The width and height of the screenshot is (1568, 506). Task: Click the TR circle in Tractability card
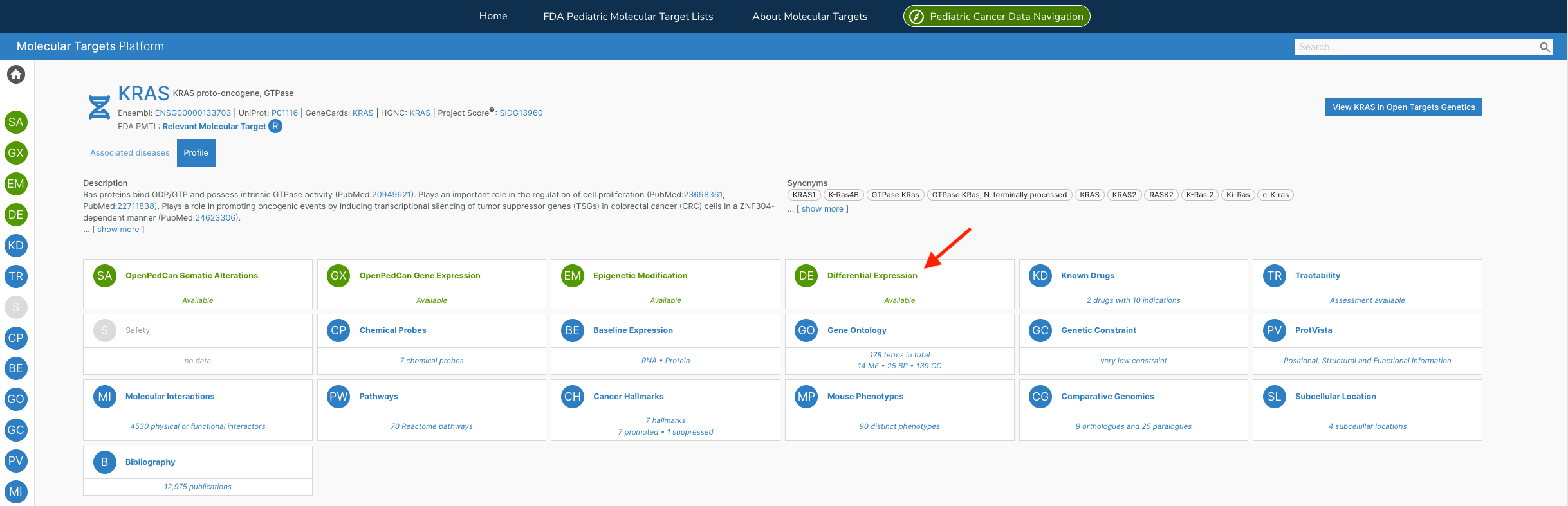pyautogui.click(x=1274, y=276)
